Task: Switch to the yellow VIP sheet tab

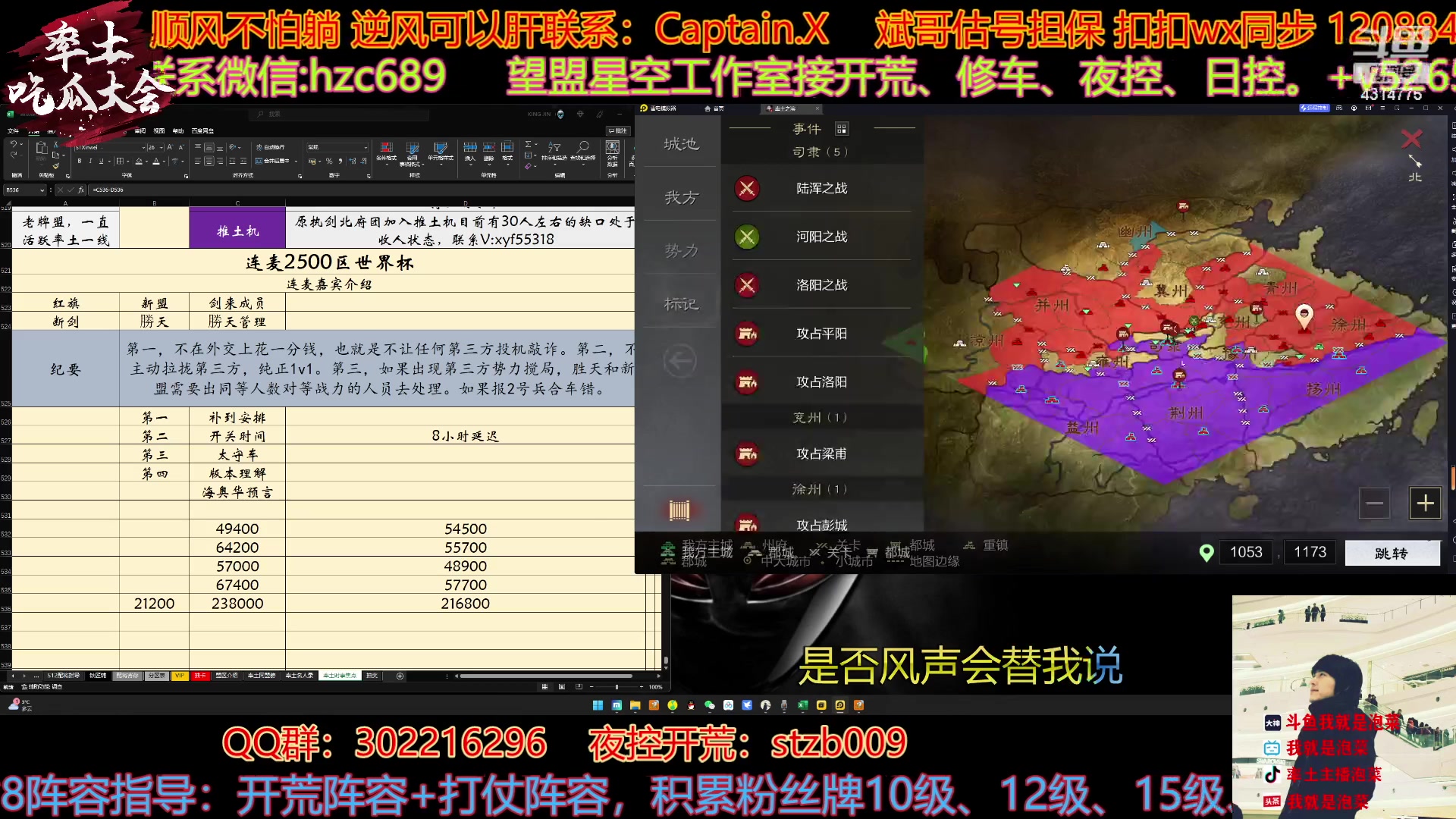Action: click(180, 676)
